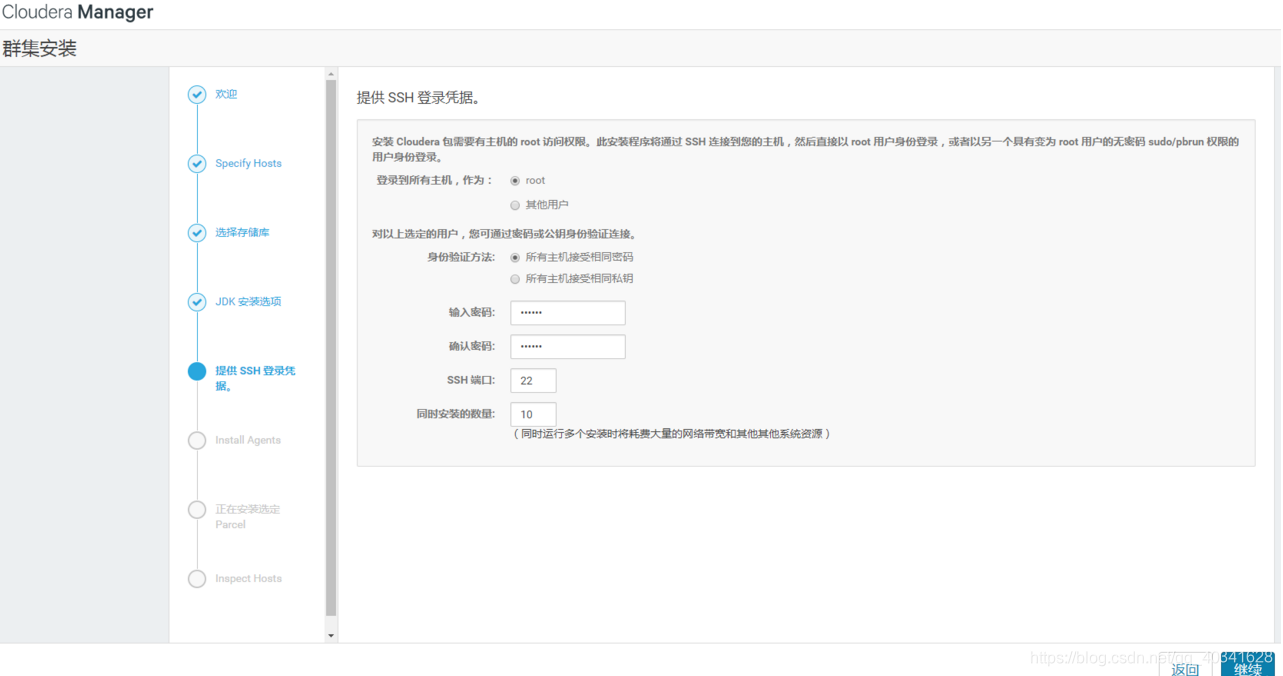The width and height of the screenshot is (1283, 676).
Task: Click the Cloudera Manager logo
Action: [x=78, y=13]
